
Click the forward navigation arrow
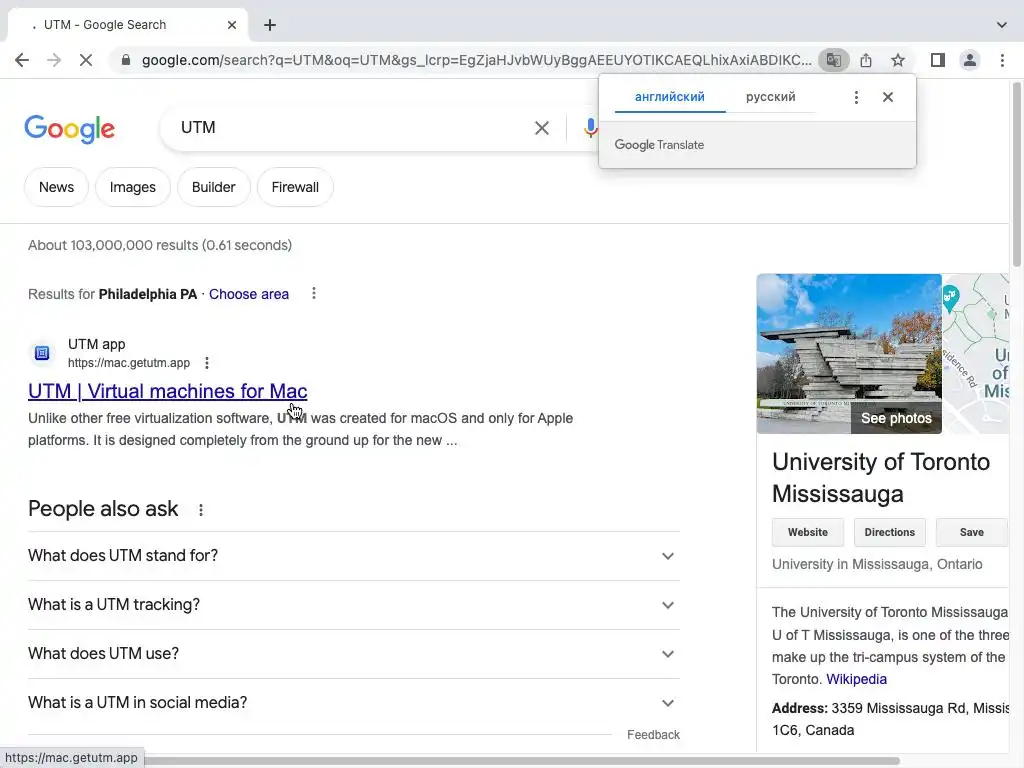(54, 60)
